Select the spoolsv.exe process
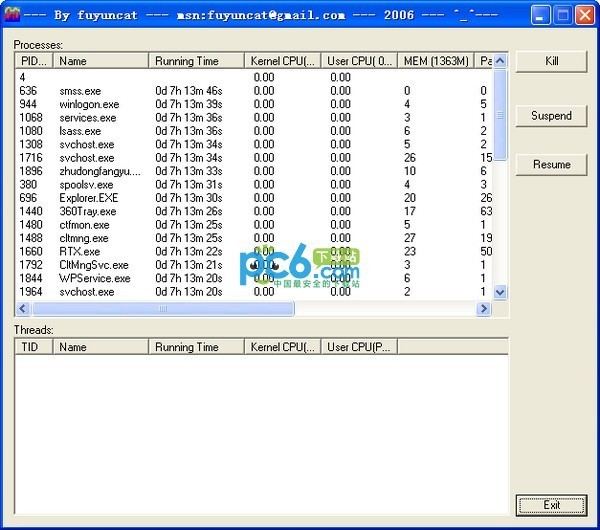 coord(86,185)
